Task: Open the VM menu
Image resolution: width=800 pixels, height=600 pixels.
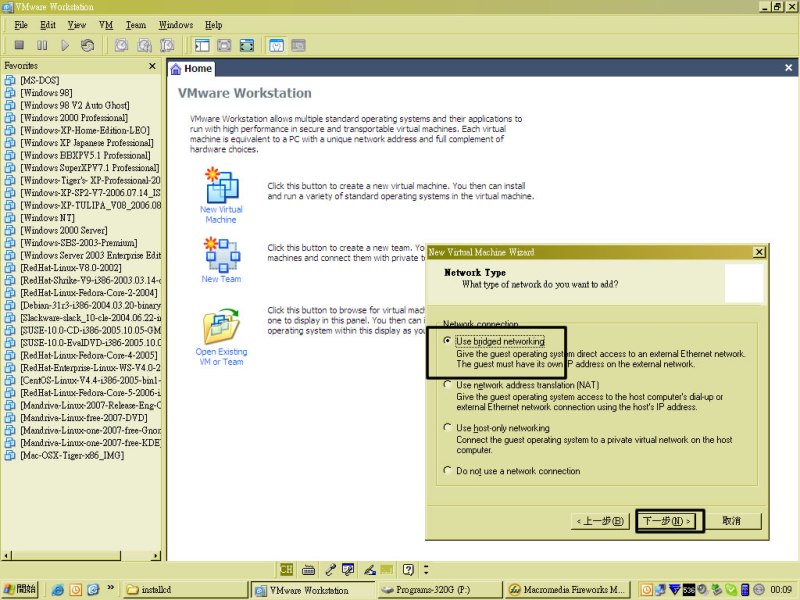Action: pyautogui.click(x=106, y=25)
